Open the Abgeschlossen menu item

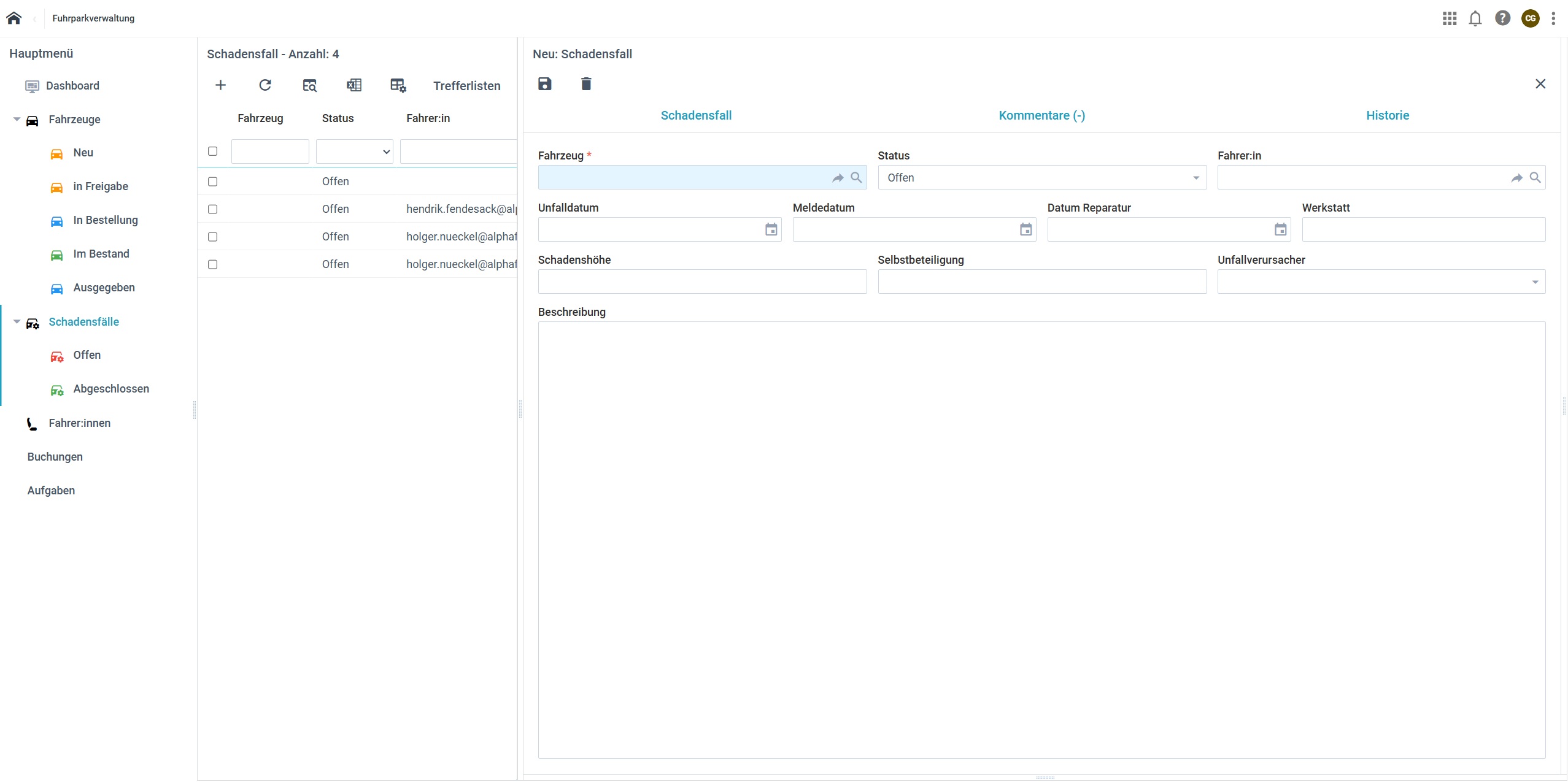[110, 389]
